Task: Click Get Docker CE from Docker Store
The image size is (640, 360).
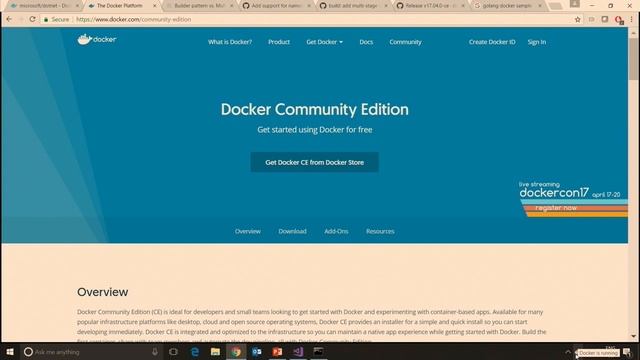Action: pyautogui.click(x=314, y=162)
